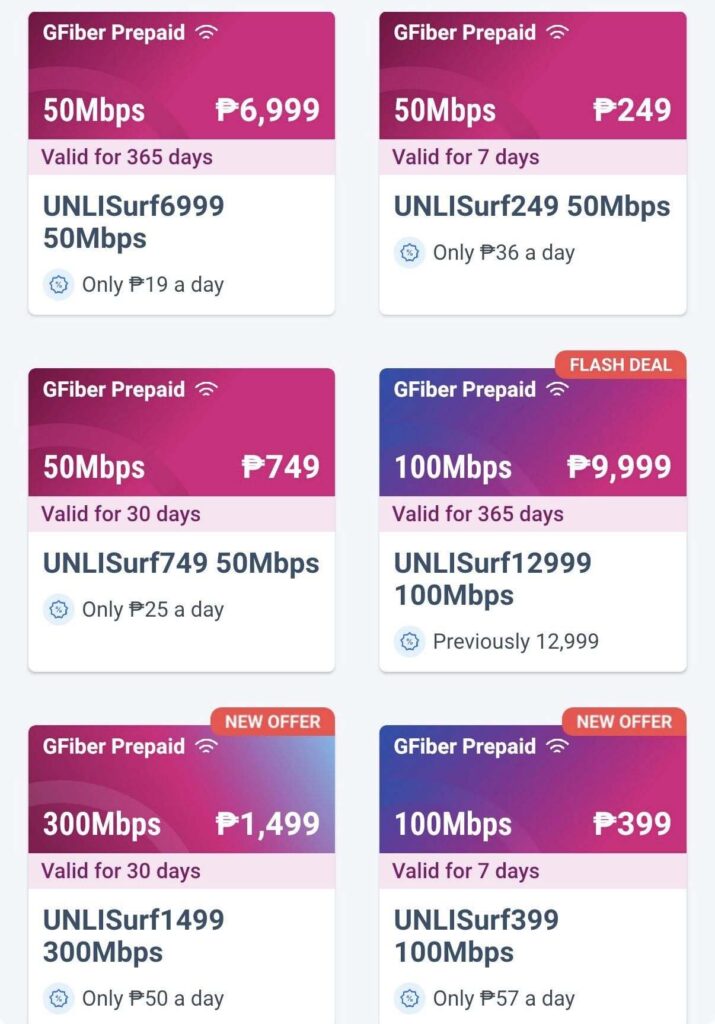The width and height of the screenshot is (715, 1024).
Task: Click the discount badge icon beside 'Only ₱36 a day'
Action: (x=409, y=253)
